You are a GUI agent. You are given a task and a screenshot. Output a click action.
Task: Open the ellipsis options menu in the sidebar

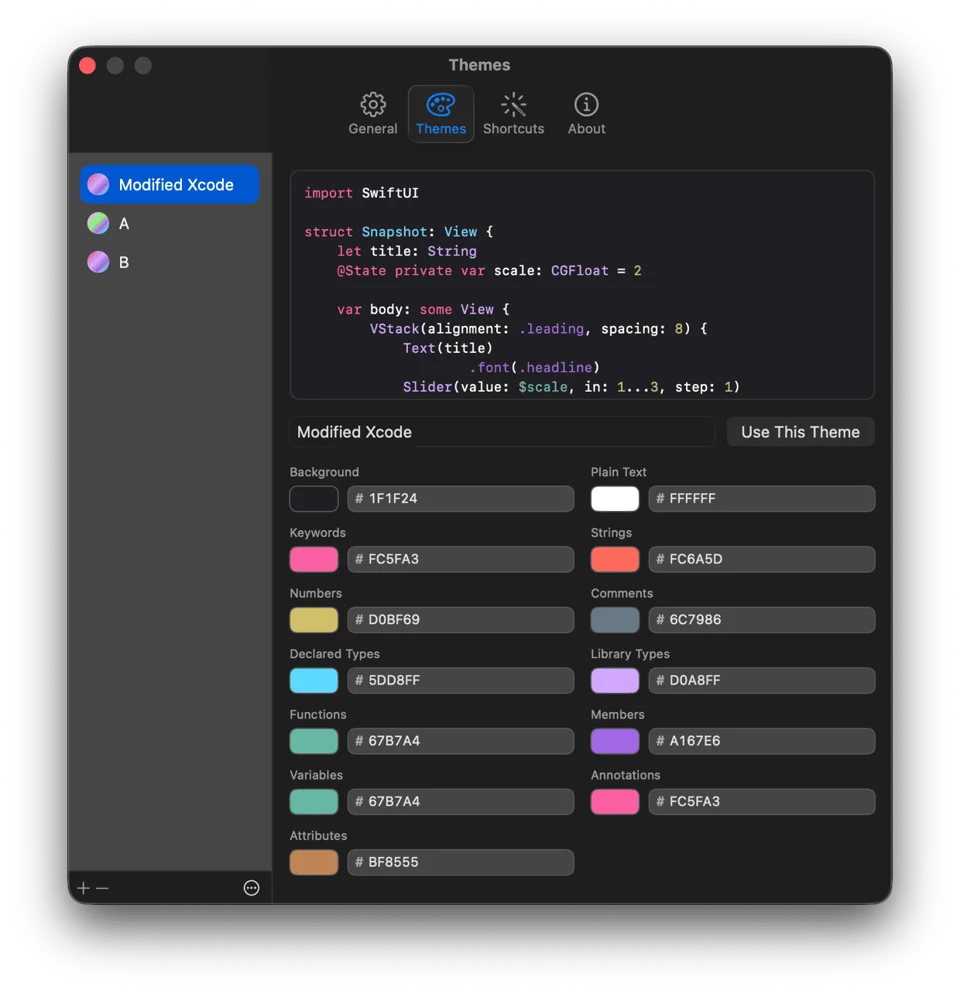coord(251,888)
